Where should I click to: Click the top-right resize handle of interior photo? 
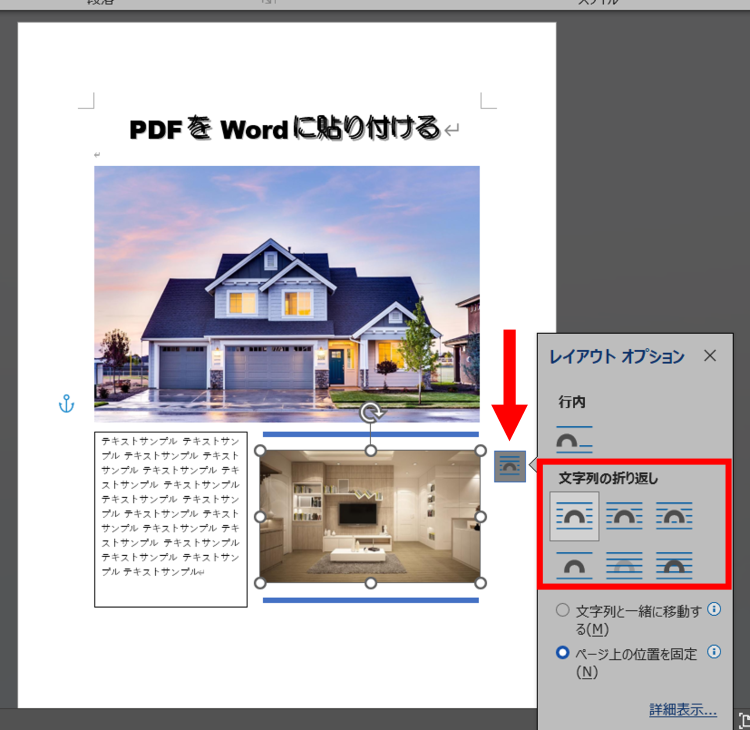pyautogui.click(x=481, y=451)
